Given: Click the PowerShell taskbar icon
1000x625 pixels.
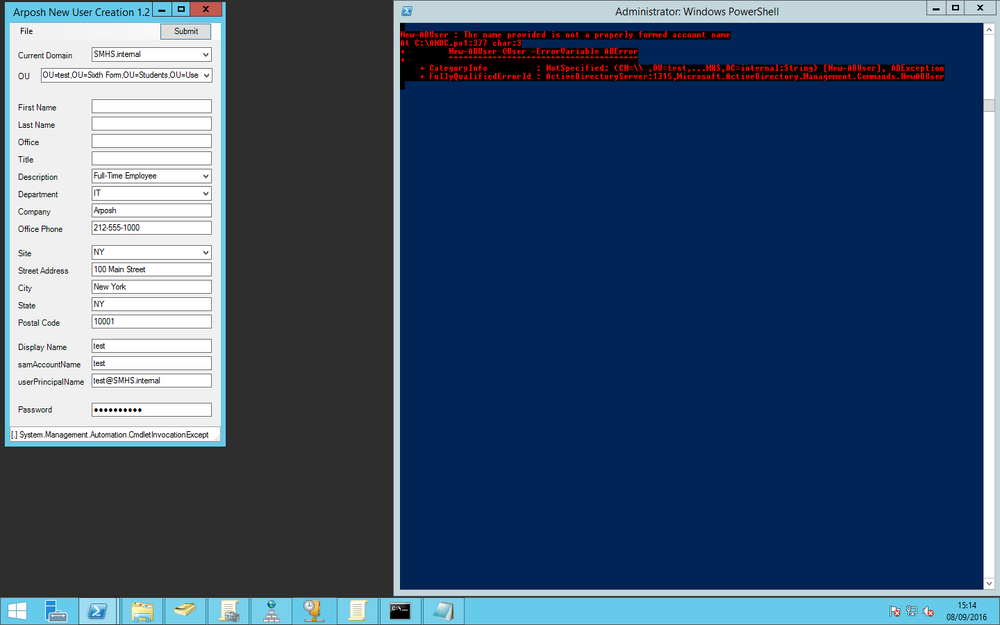Looking at the screenshot, I should [x=97, y=611].
